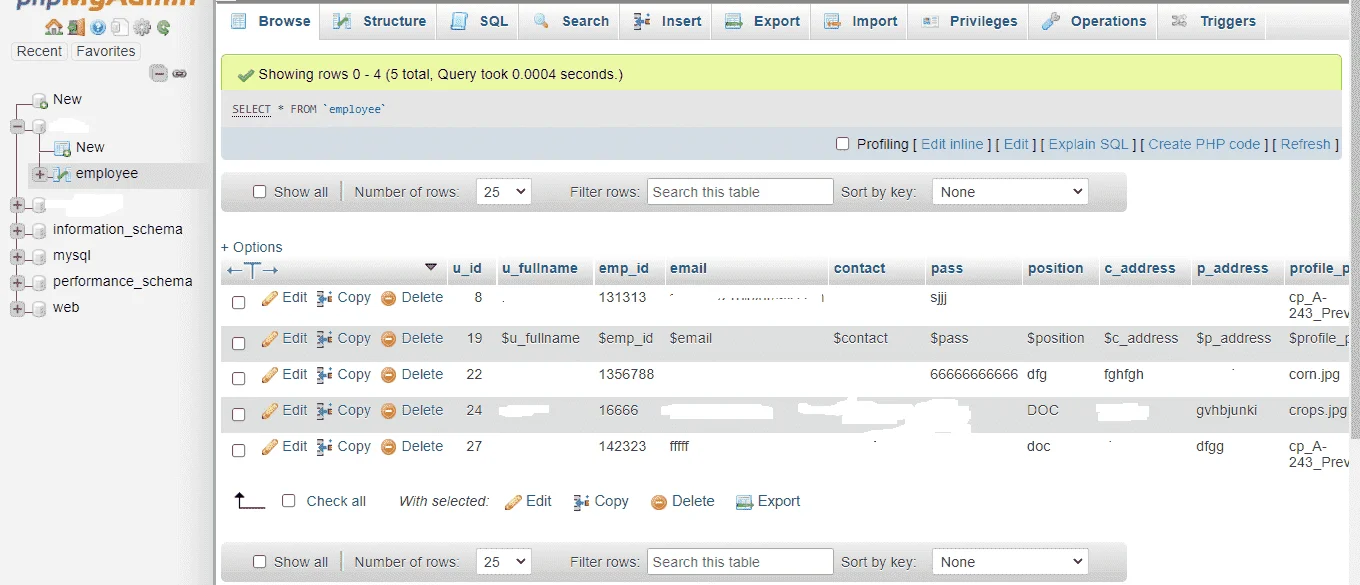Tick the checkbox for row u_id 27
The width and height of the screenshot is (1360, 585).
pyautogui.click(x=239, y=450)
